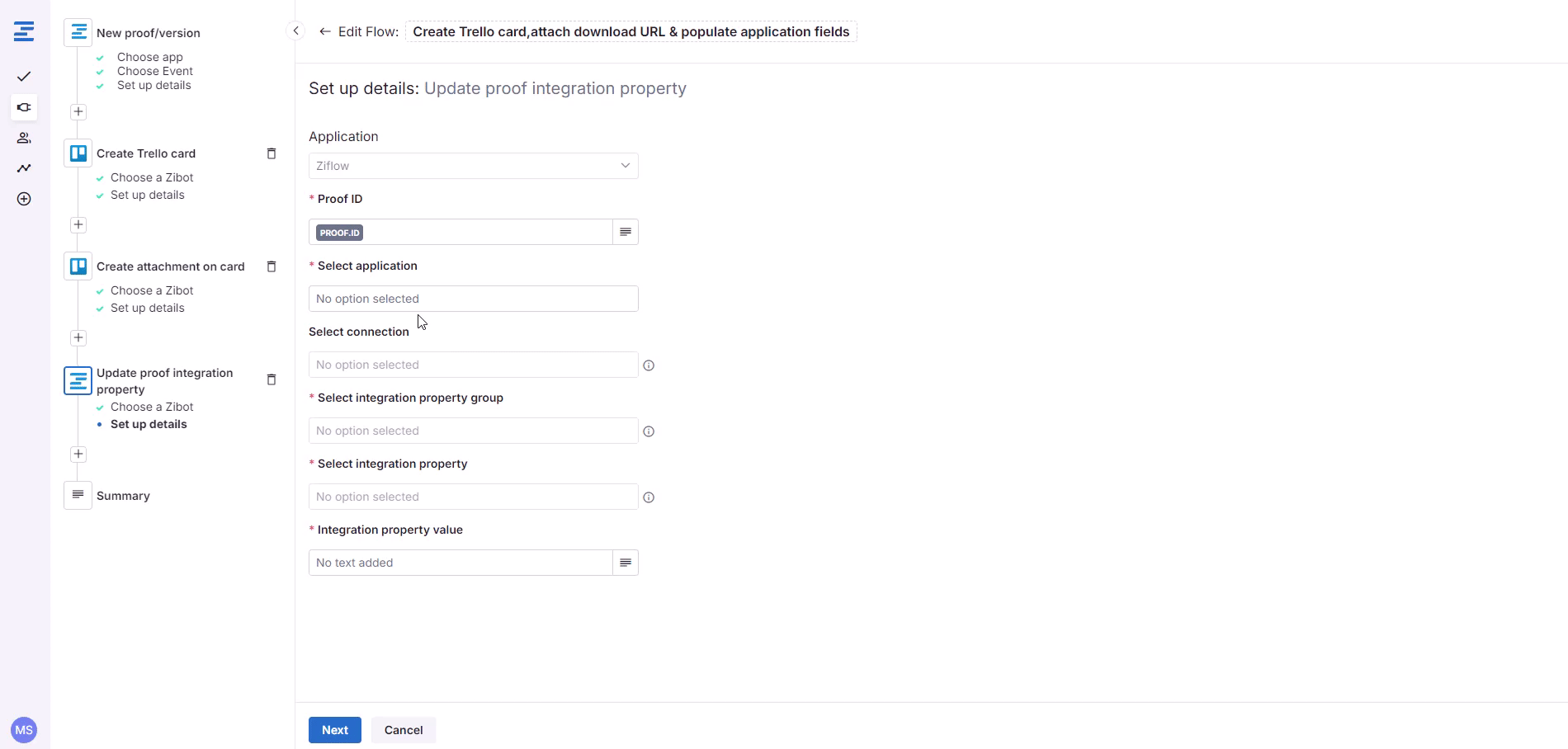Delete the Create attachment on card step
The height and width of the screenshot is (749, 1568).
click(271, 266)
